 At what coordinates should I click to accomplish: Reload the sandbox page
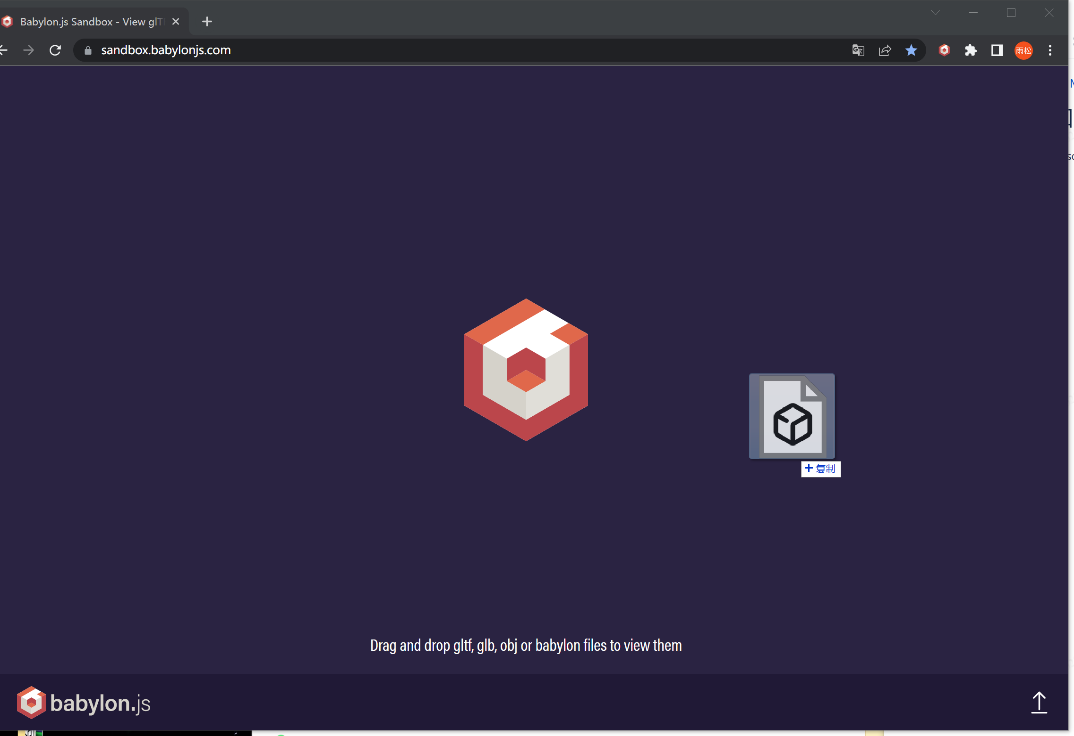[x=55, y=50]
